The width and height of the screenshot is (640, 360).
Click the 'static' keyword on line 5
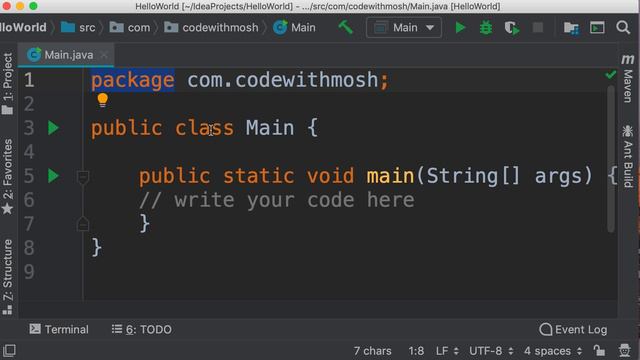click(258, 176)
